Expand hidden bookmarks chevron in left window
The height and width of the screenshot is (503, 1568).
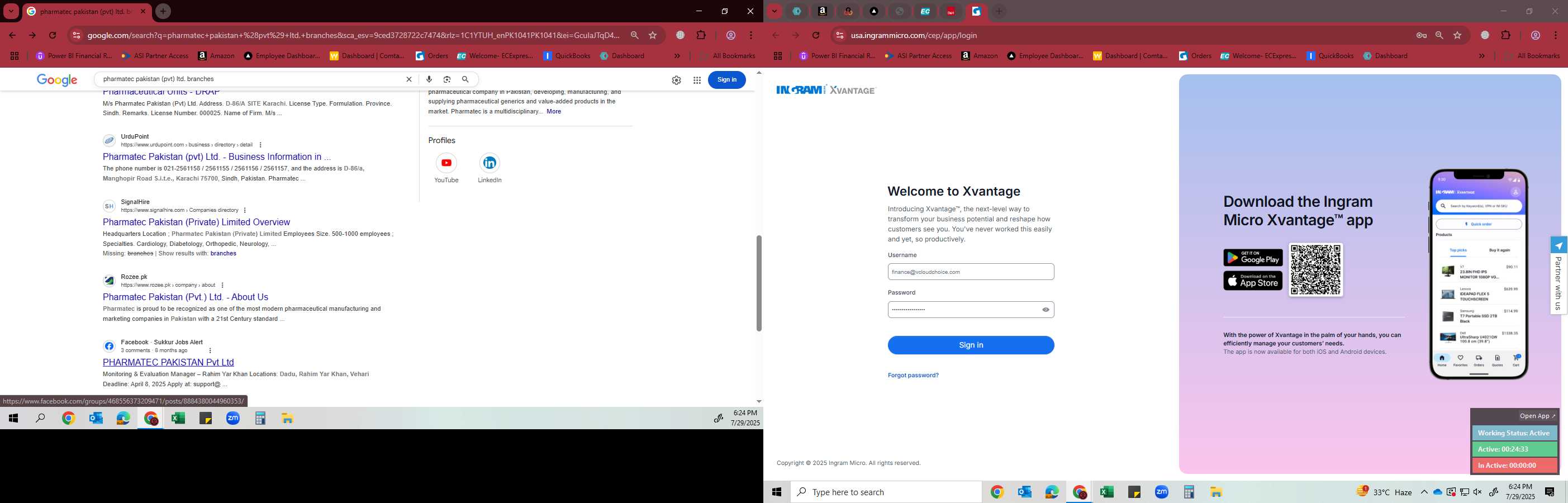(x=677, y=55)
